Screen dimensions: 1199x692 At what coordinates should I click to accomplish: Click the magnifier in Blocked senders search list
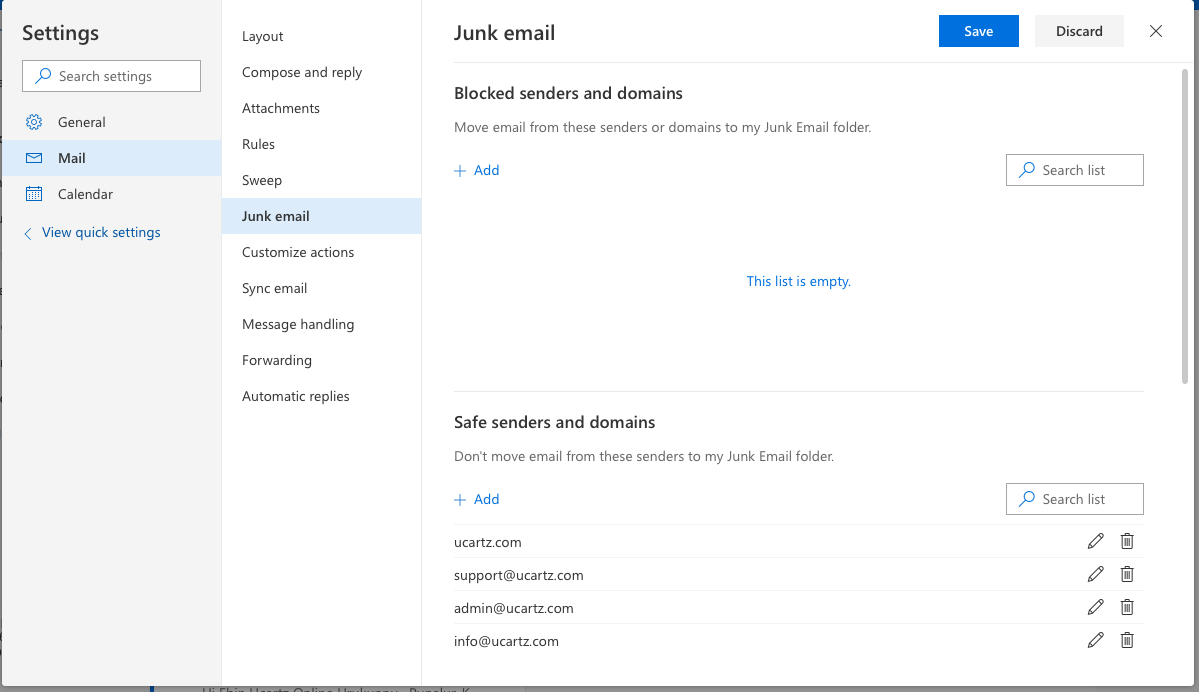[1026, 170]
